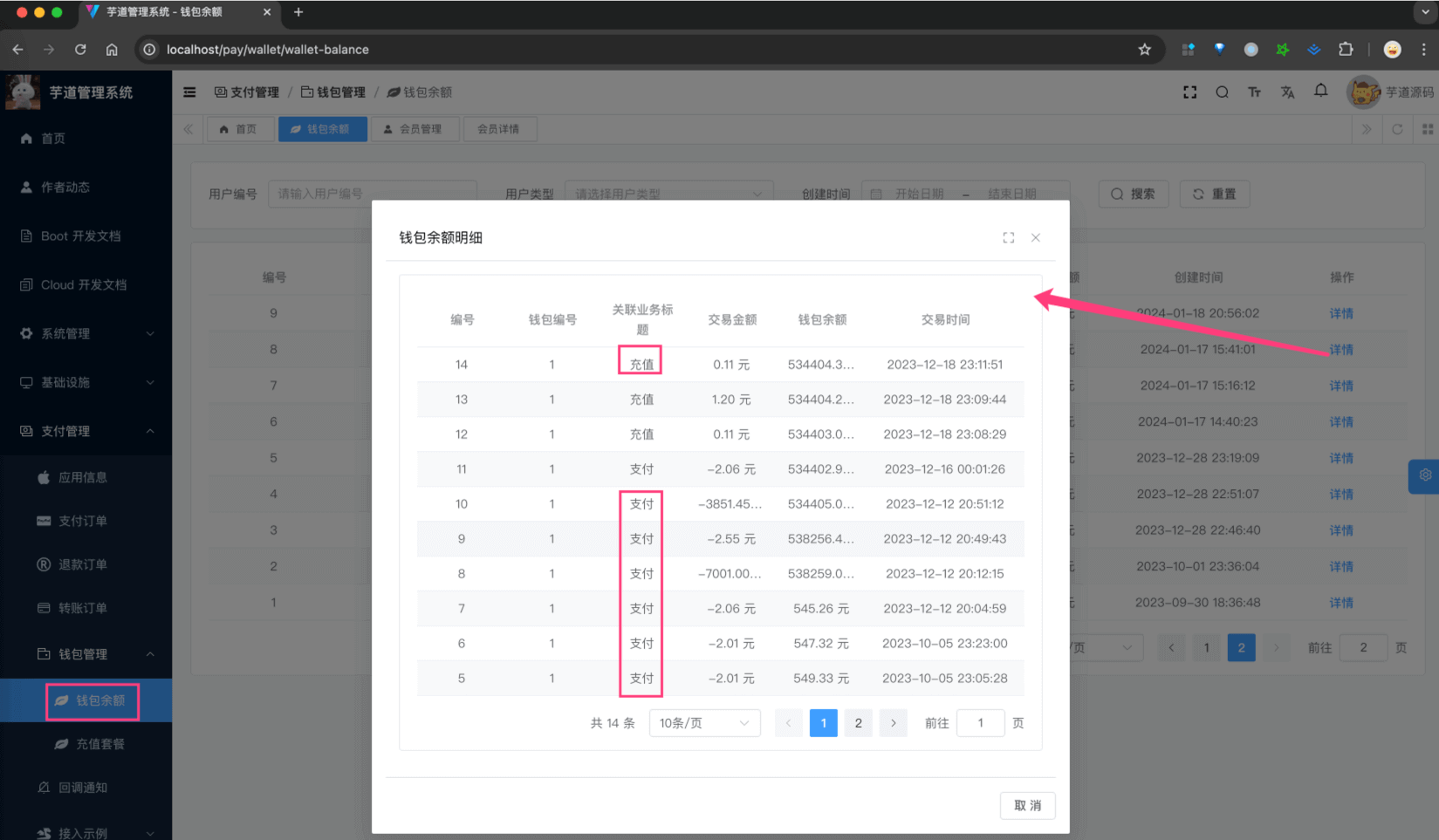Bookmark the page with the star icon

pyautogui.click(x=1144, y=50)
